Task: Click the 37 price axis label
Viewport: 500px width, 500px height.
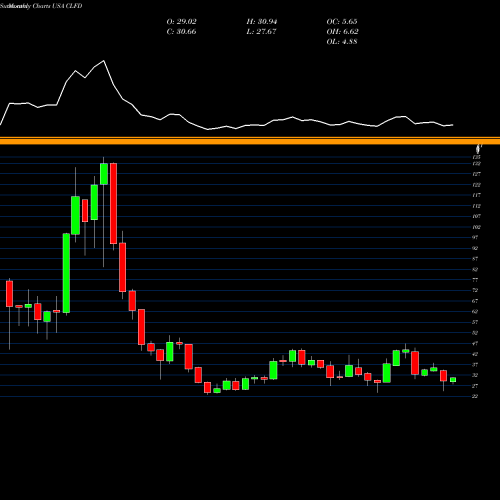Action: point(475,365)
